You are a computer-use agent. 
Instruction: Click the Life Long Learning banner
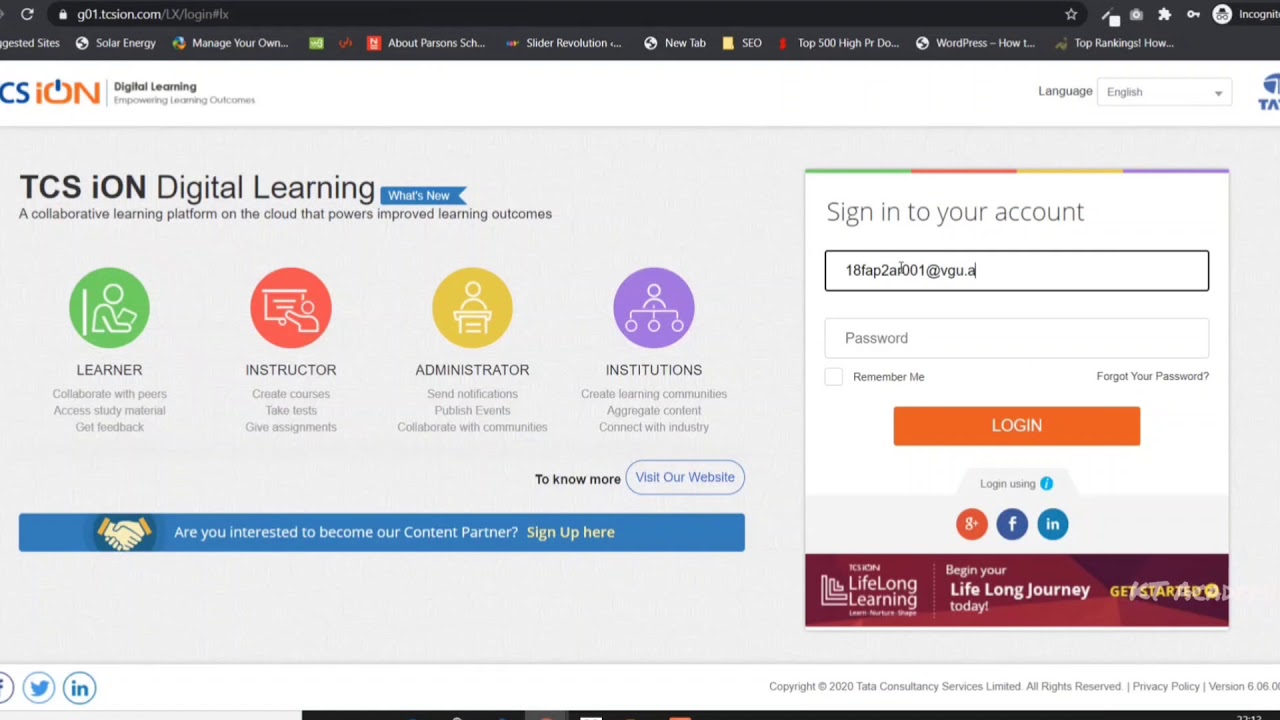click(1017, 590)
